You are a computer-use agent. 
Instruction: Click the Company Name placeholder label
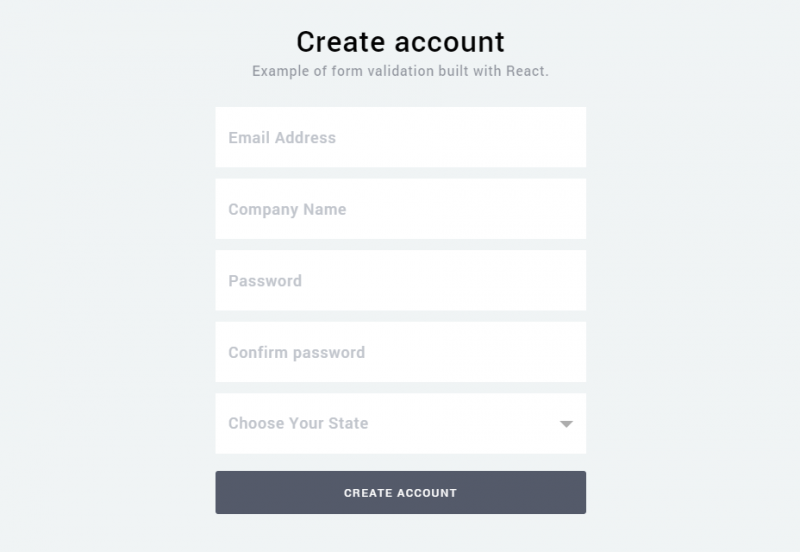click(x=287, y=210)
